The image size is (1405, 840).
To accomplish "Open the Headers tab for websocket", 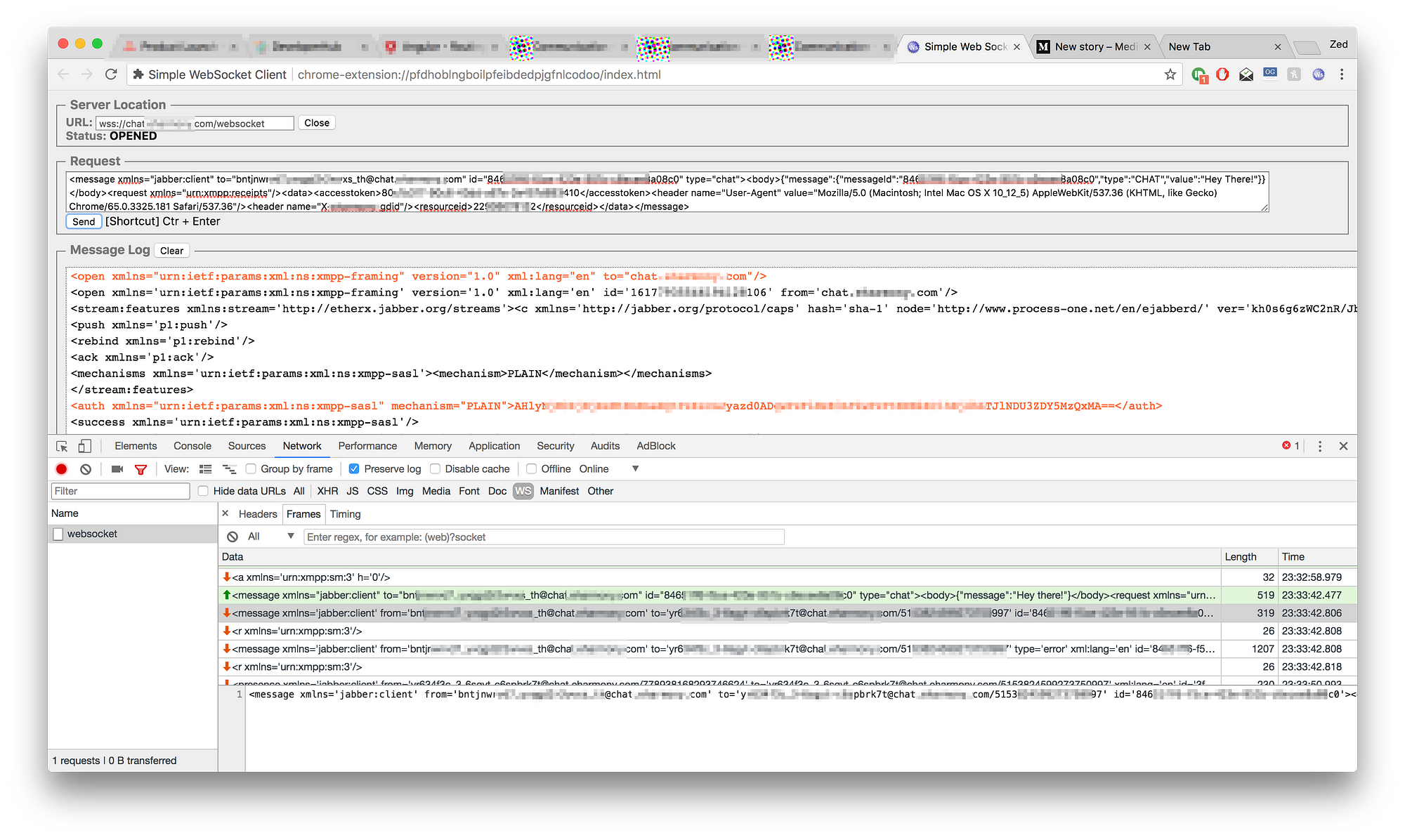I will 257,514.
